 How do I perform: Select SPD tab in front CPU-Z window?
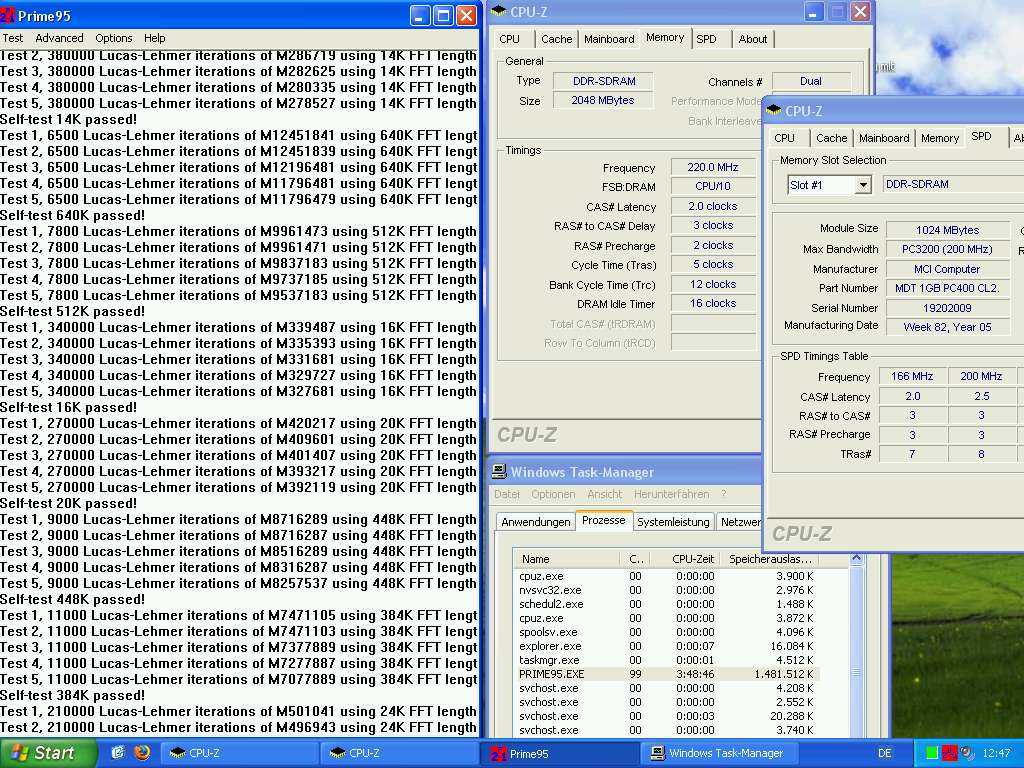981,136
